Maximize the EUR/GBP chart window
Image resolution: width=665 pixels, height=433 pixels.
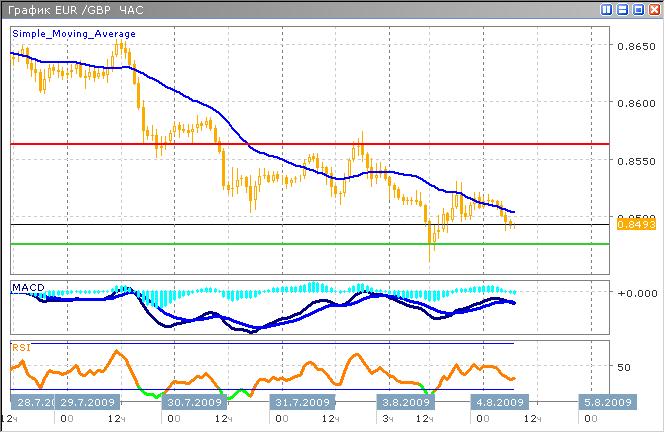click(x=638, y=9)
